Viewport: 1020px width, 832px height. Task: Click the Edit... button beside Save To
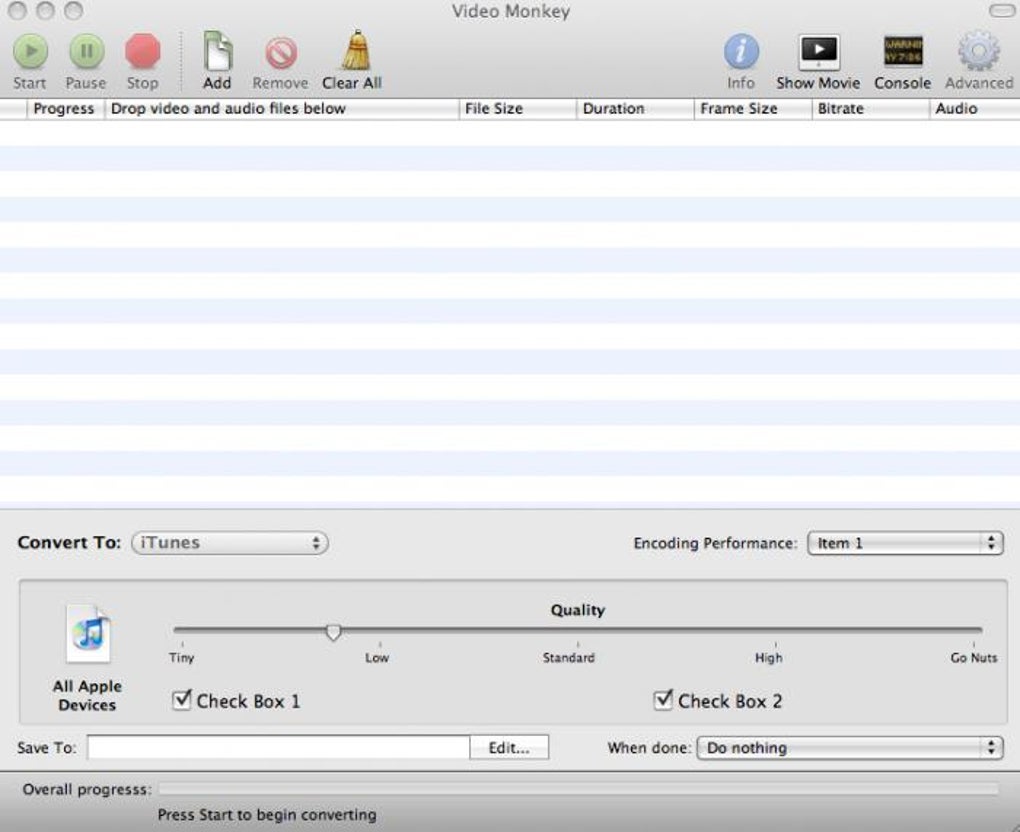click(x=509, y=747)
